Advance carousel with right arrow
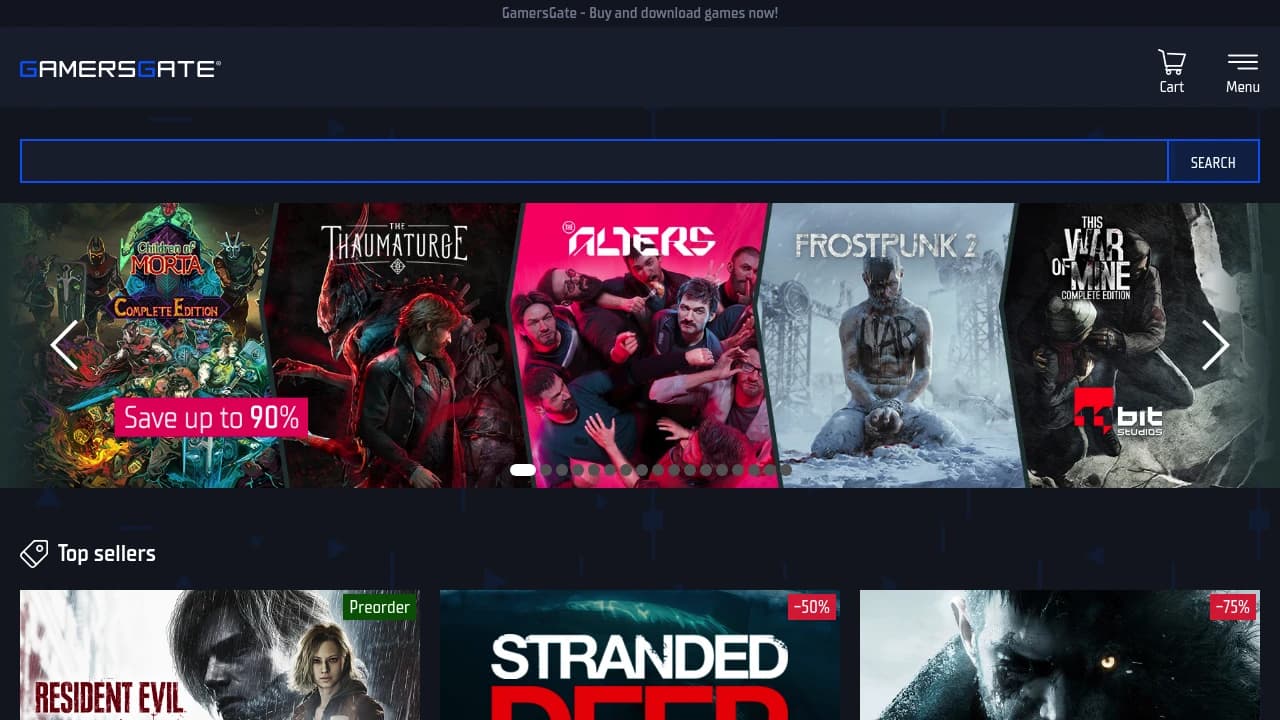The height and width of the screenshot is (720, 1280). (1215, 345)
